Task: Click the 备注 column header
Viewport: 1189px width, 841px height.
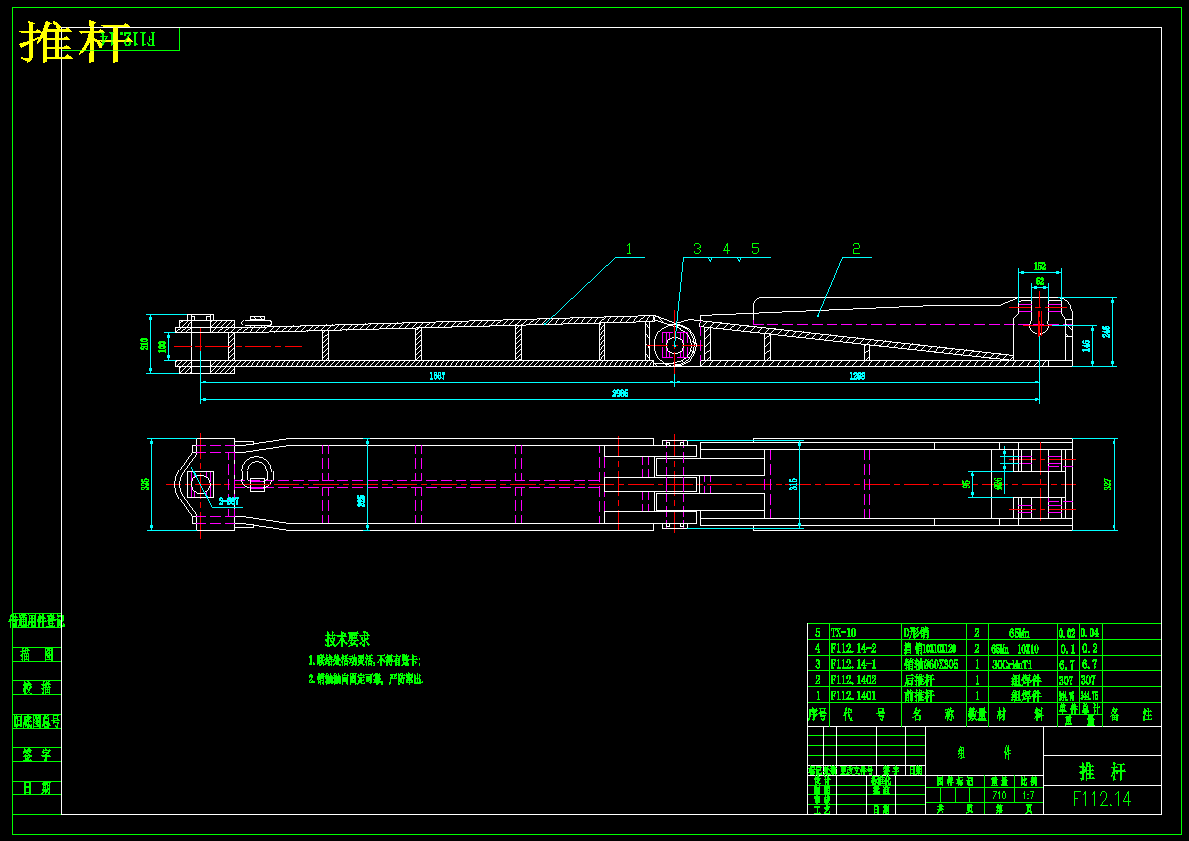Action: tap(1131, 714)
